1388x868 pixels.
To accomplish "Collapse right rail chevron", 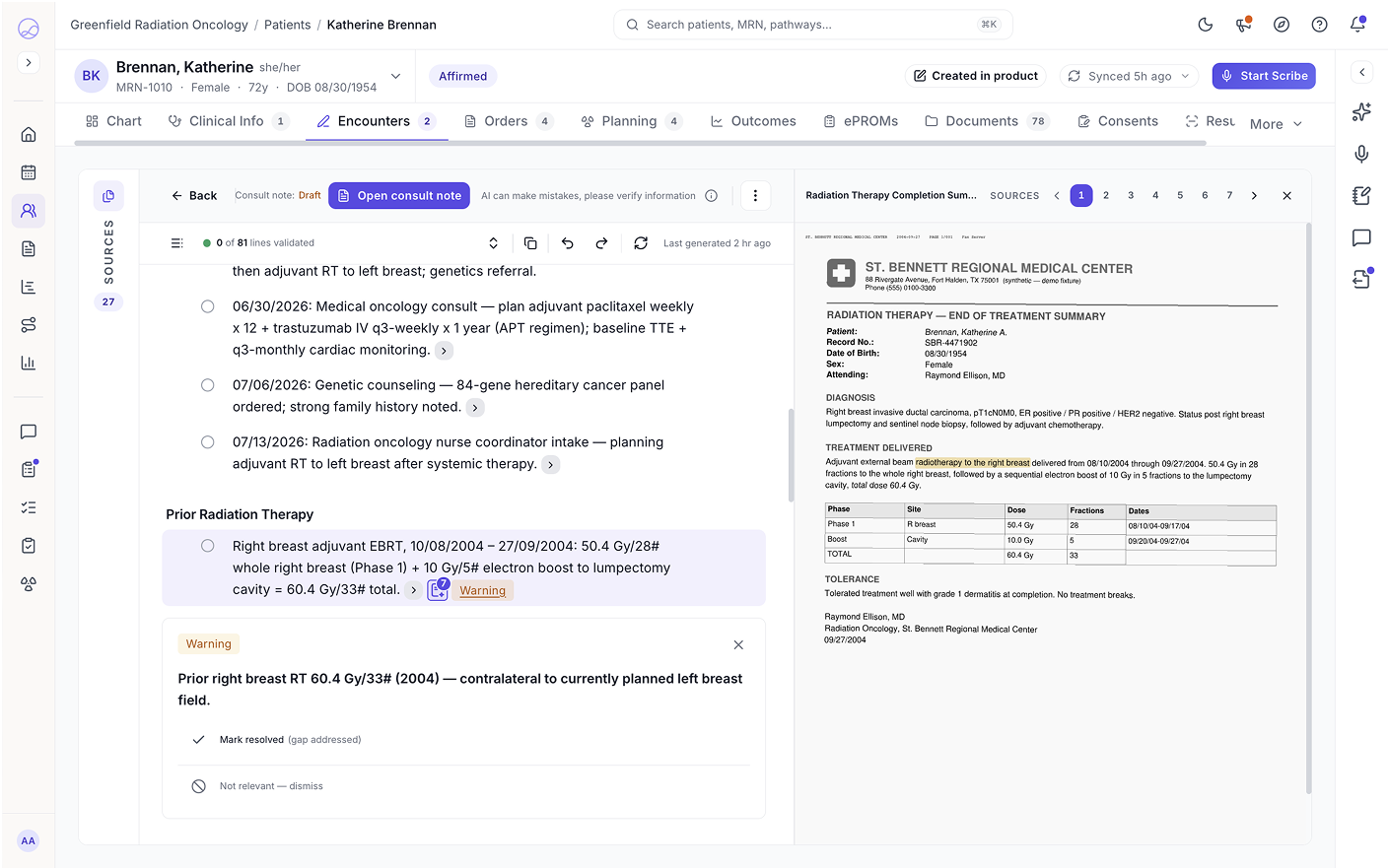I will [x=1361, y=72].
